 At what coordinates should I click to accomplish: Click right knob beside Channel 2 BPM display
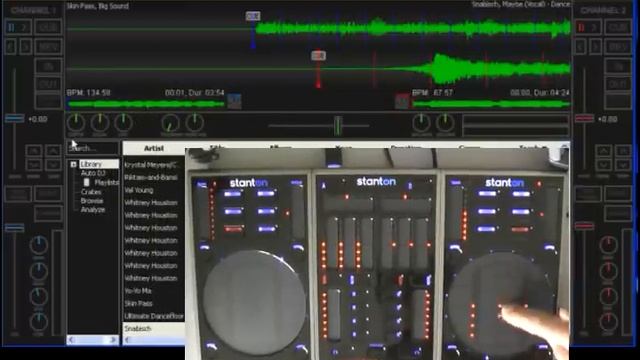(445, 123)
